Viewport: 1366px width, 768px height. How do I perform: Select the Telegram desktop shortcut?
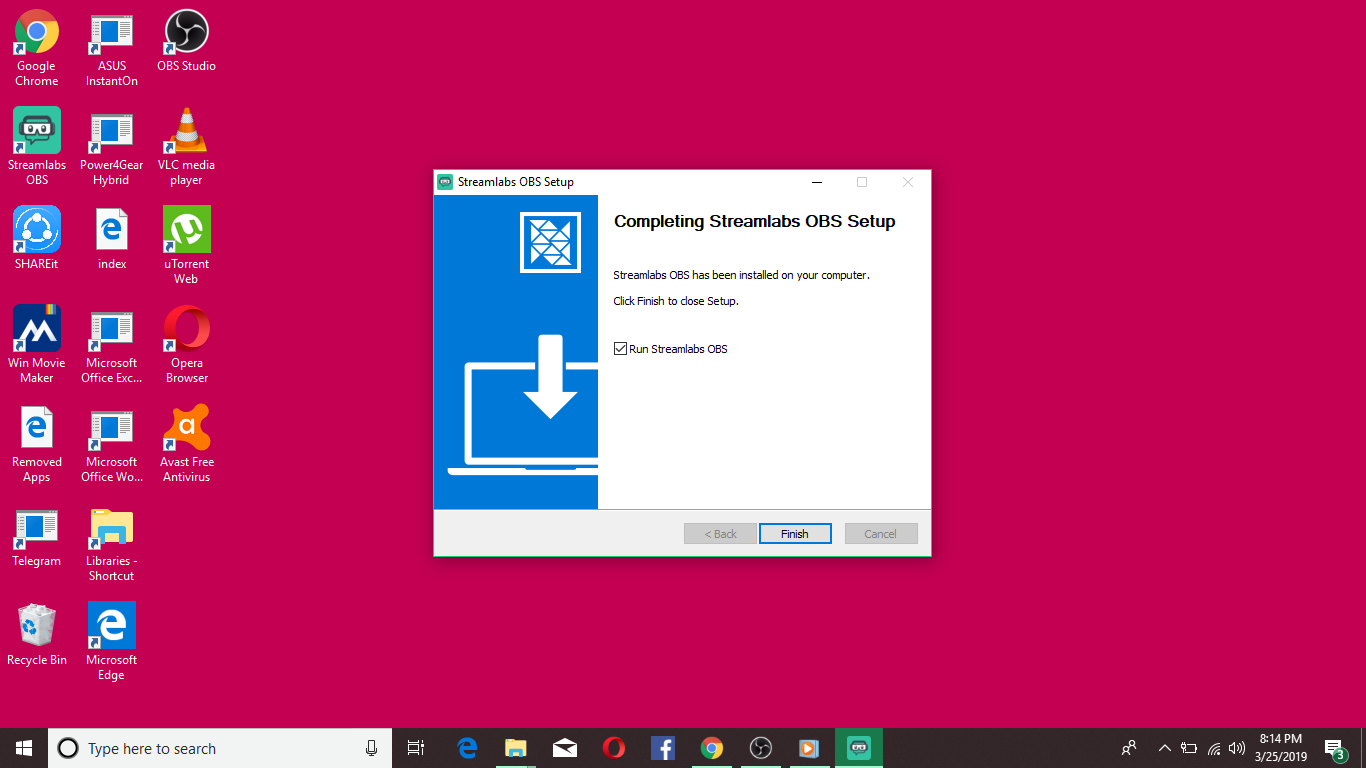37,536
